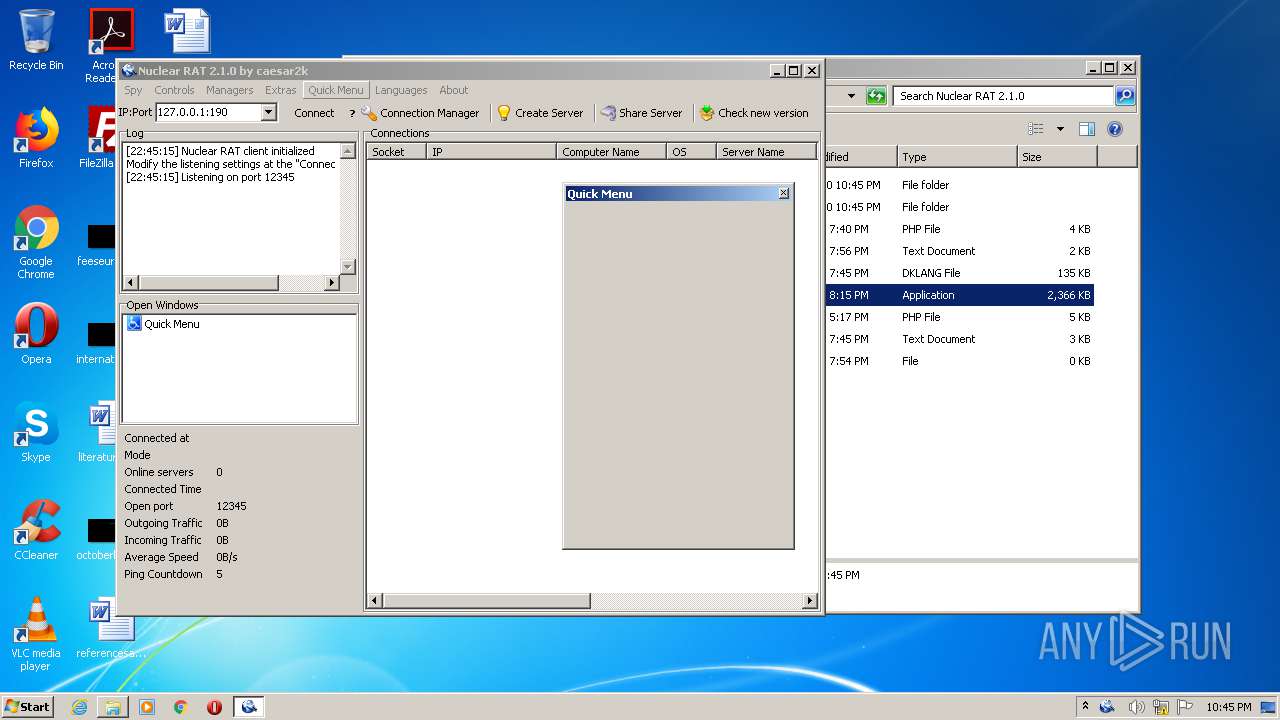Screen dimensions: 1280x720
Task: Open the Connection Manager
Action: point(420,113)
